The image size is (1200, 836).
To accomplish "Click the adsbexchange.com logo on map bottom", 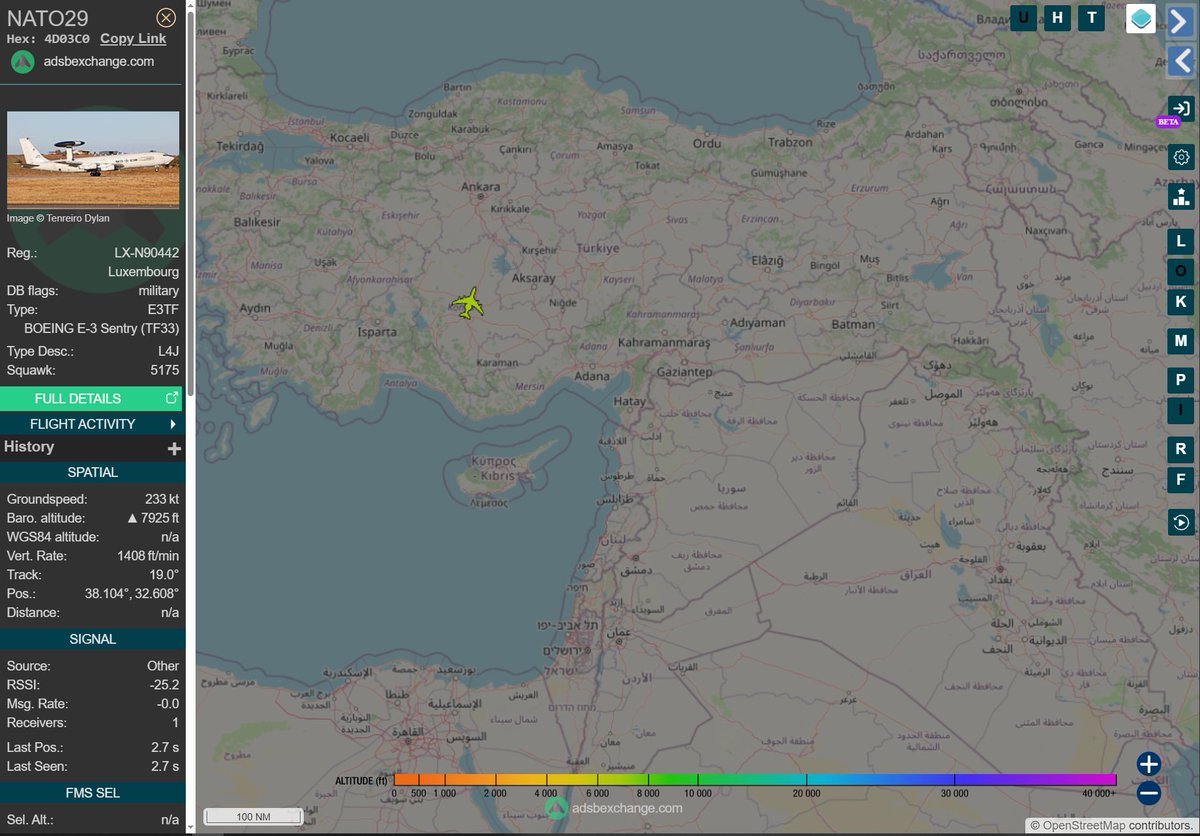I will pyautogui.click(x=614, y=808).
